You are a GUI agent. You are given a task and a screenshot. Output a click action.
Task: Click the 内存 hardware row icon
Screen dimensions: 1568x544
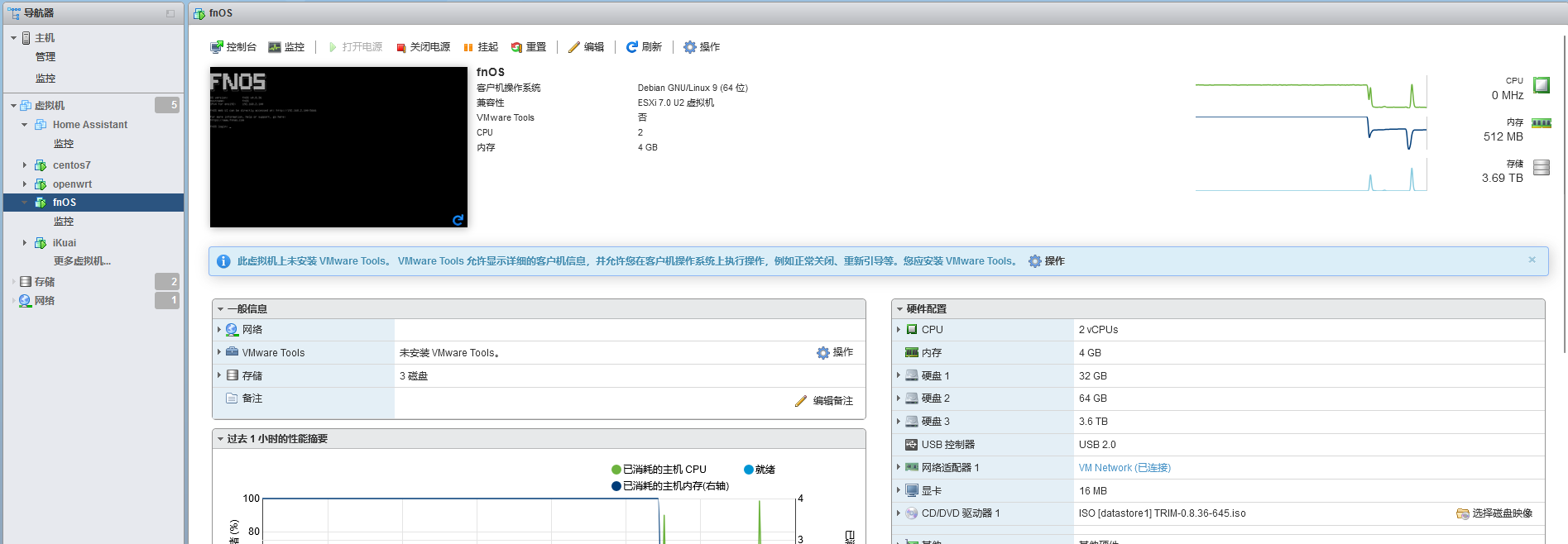click(912, 352)
